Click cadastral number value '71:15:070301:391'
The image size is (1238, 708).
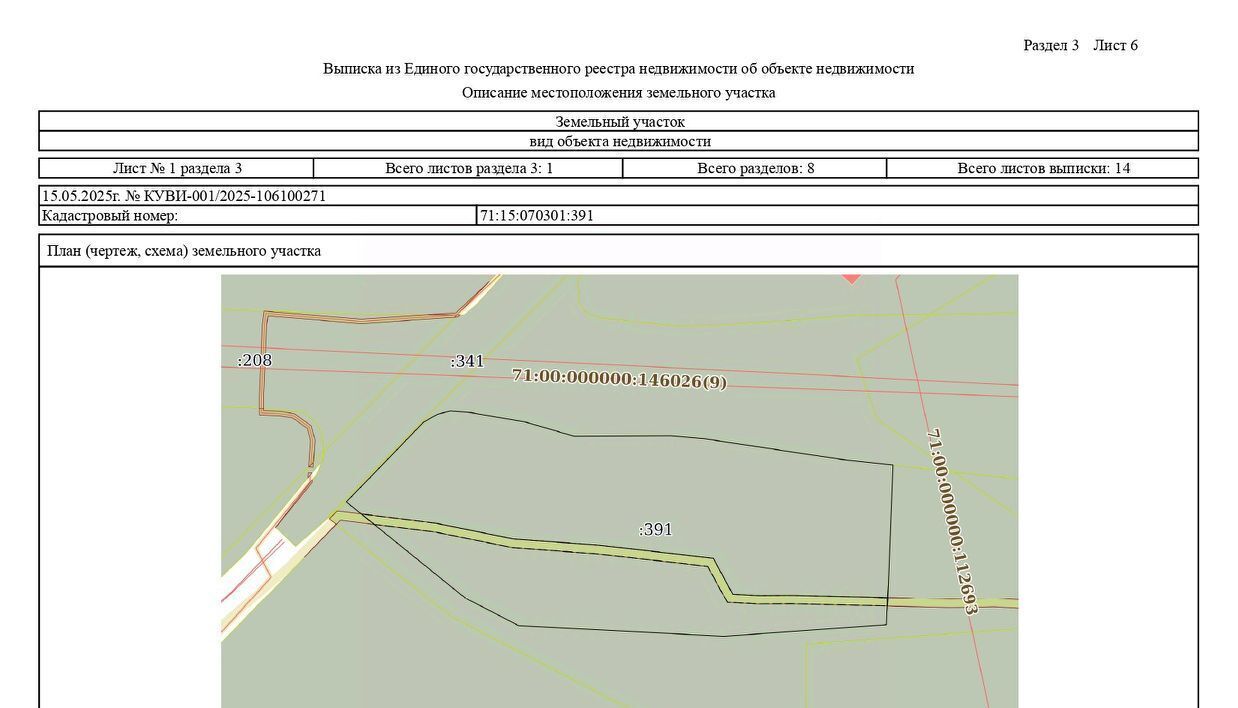(x=537, y=215)
